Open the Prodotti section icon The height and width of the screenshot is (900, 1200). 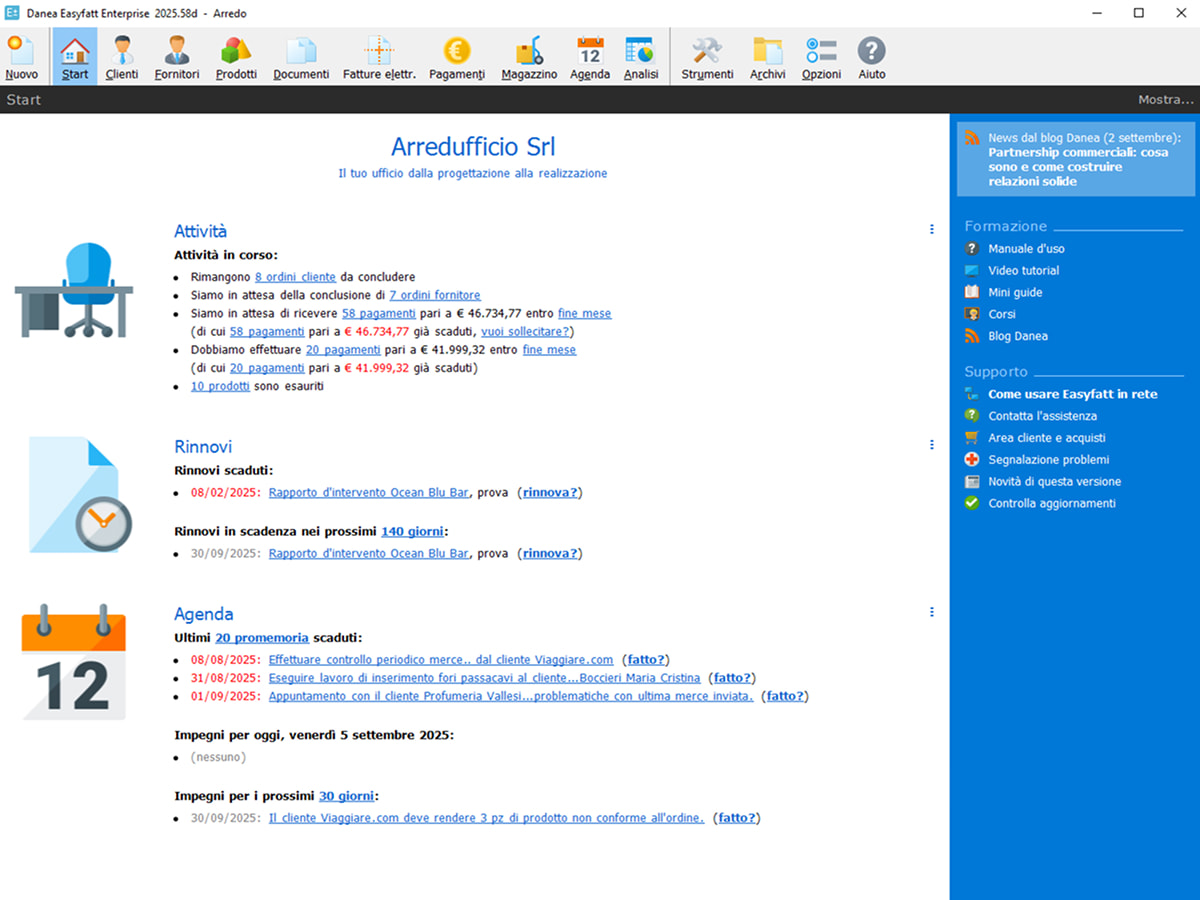(x=236, y=57)
